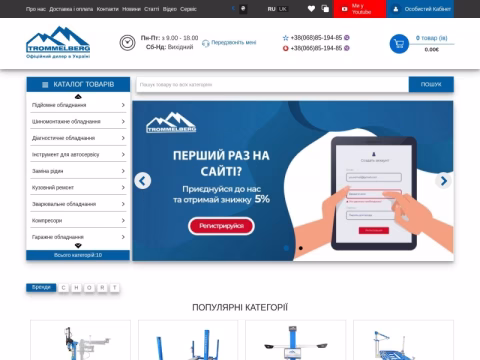The image size is (480, 360).
Task: Click Kyivstar star icon by first phone
Action: pos(285,38)
